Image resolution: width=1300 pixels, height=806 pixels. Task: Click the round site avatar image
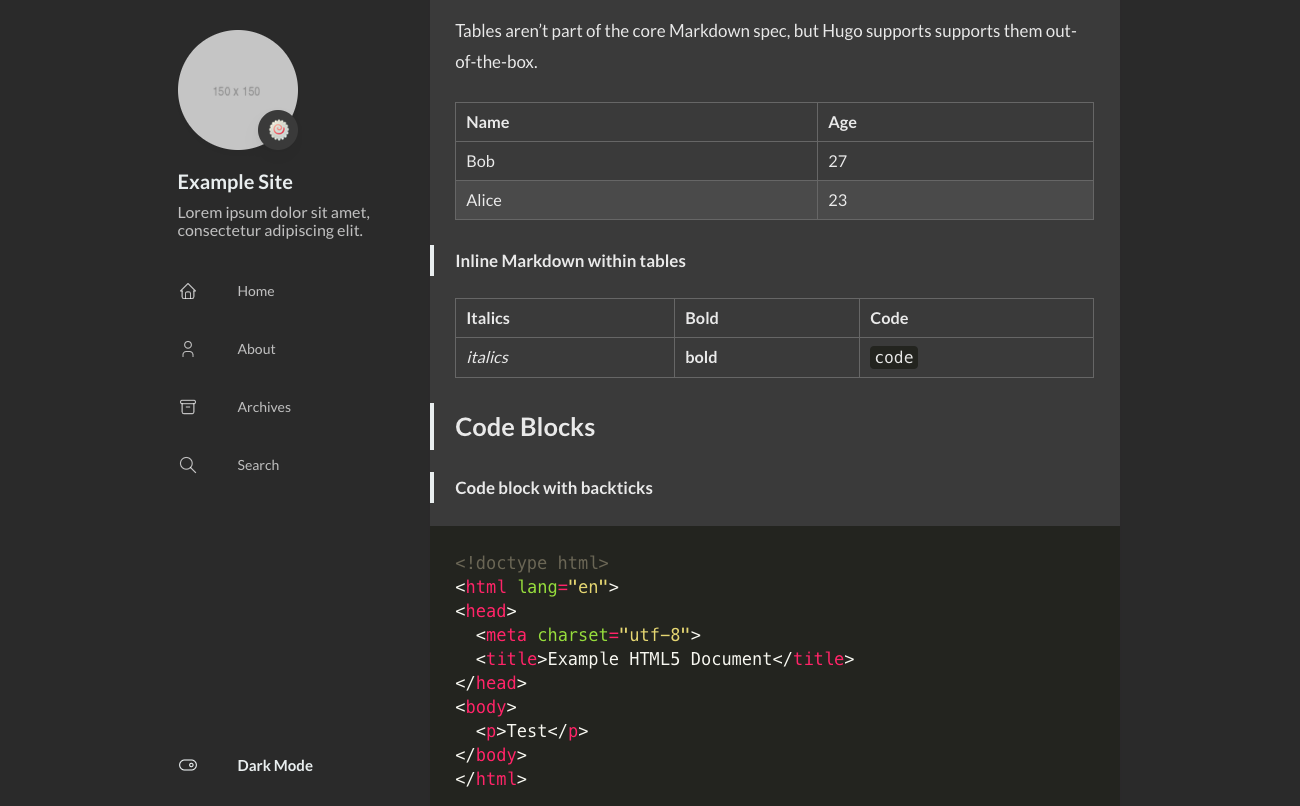pyautogui.click(x=238, y=90)
